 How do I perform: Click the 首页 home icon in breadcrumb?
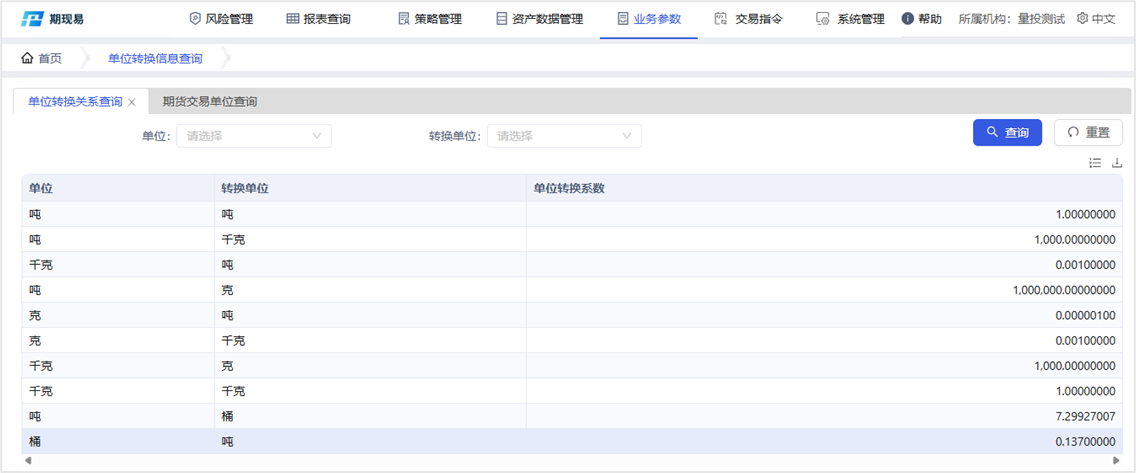(27, 59)
